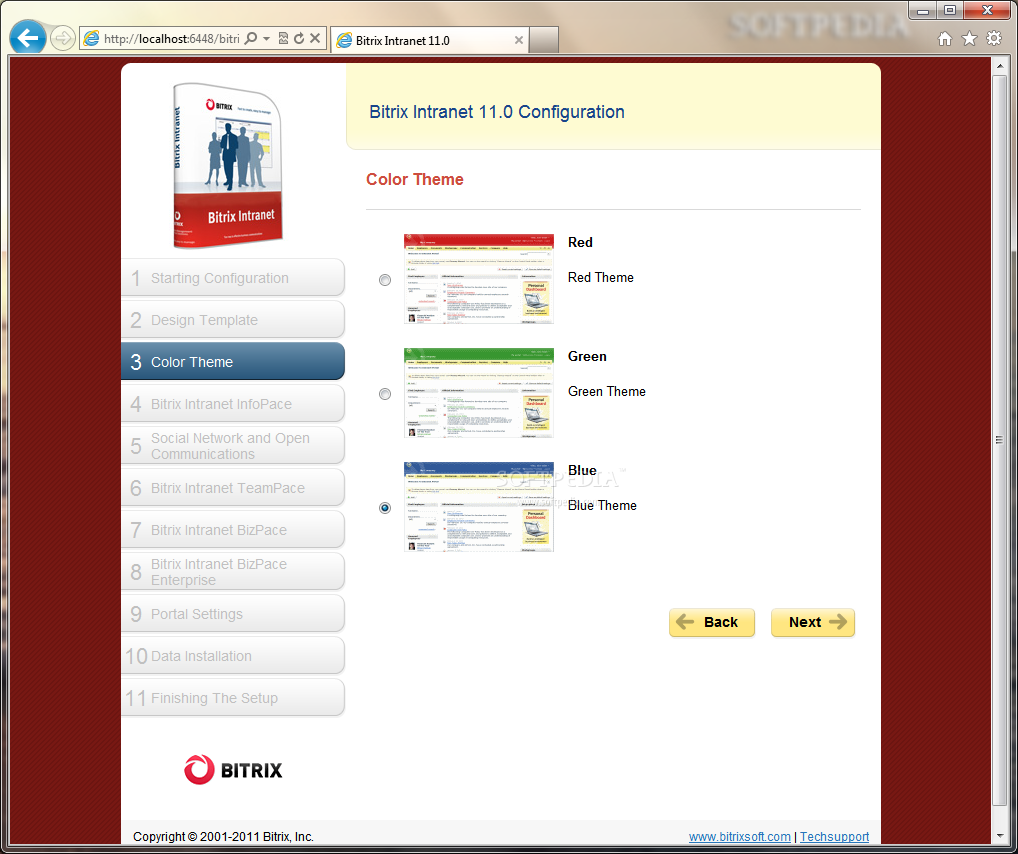The image size is (1018, 854).
Task: Go to step 8 BizPace Enterprise
Action: pos(233,572)
